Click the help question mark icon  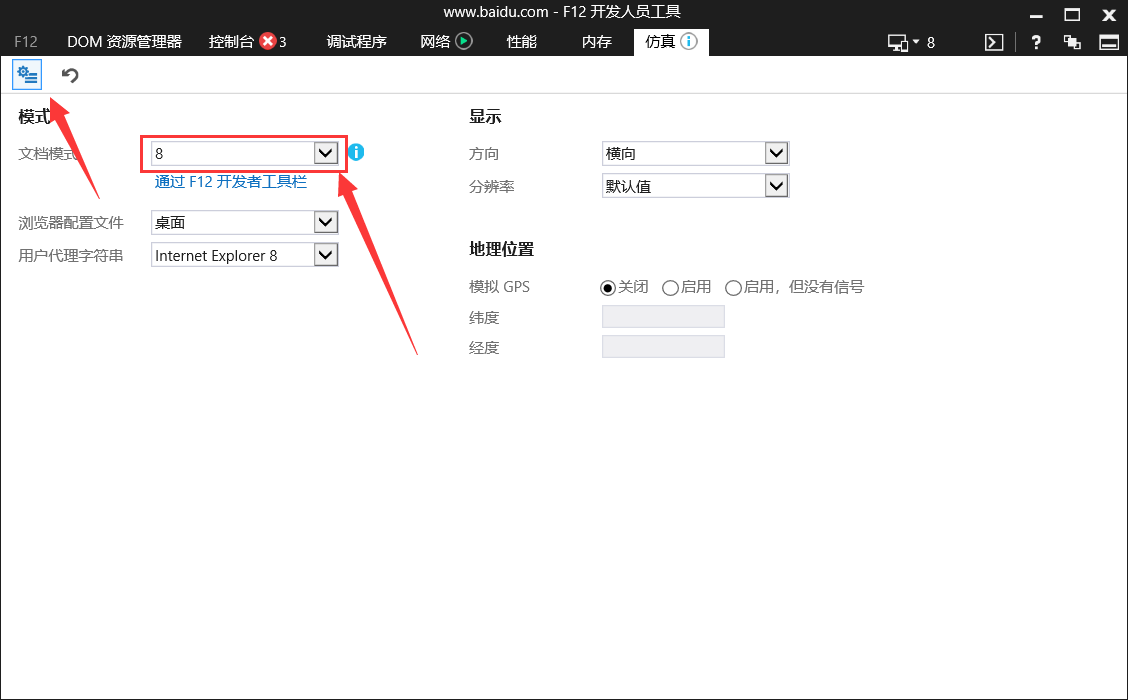click(x=1037, y=42)
